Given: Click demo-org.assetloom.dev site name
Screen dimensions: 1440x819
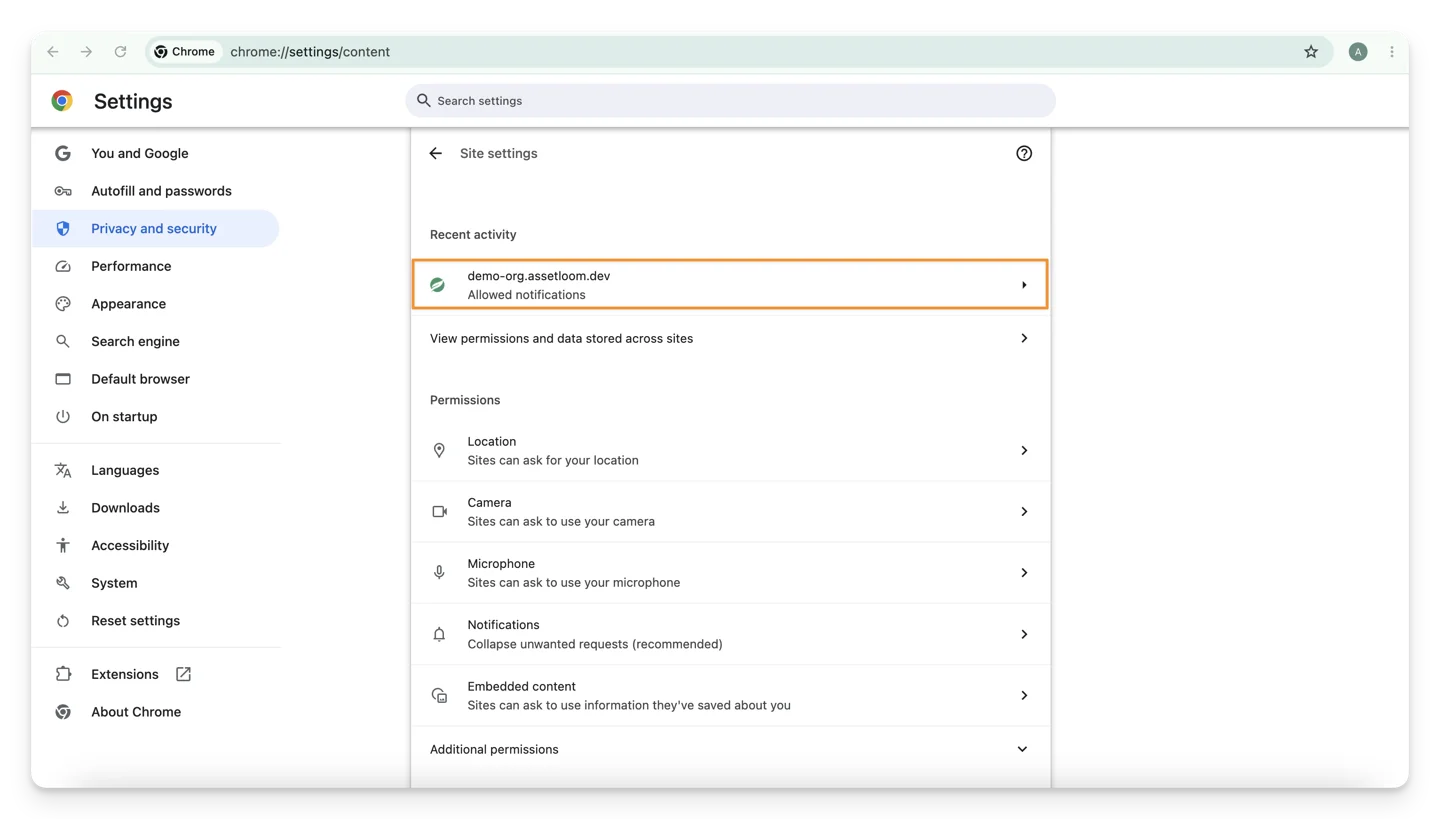Looking at the screenshot, I should (x=539, y=276).
